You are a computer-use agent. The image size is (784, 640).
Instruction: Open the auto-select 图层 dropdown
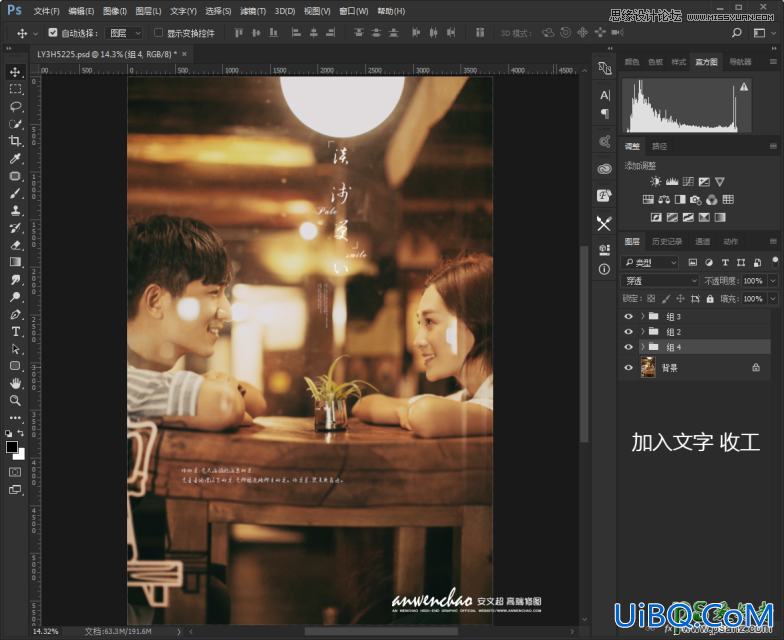click(x=124, y=33)
